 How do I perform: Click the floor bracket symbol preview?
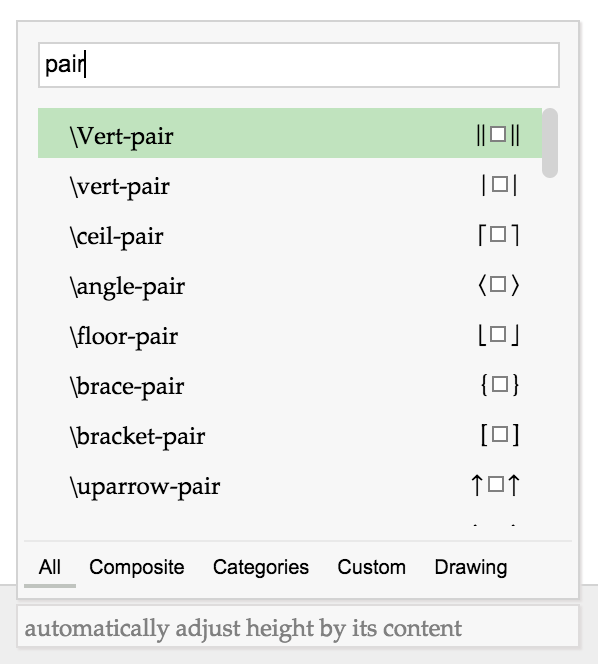[x=498, y=335]
